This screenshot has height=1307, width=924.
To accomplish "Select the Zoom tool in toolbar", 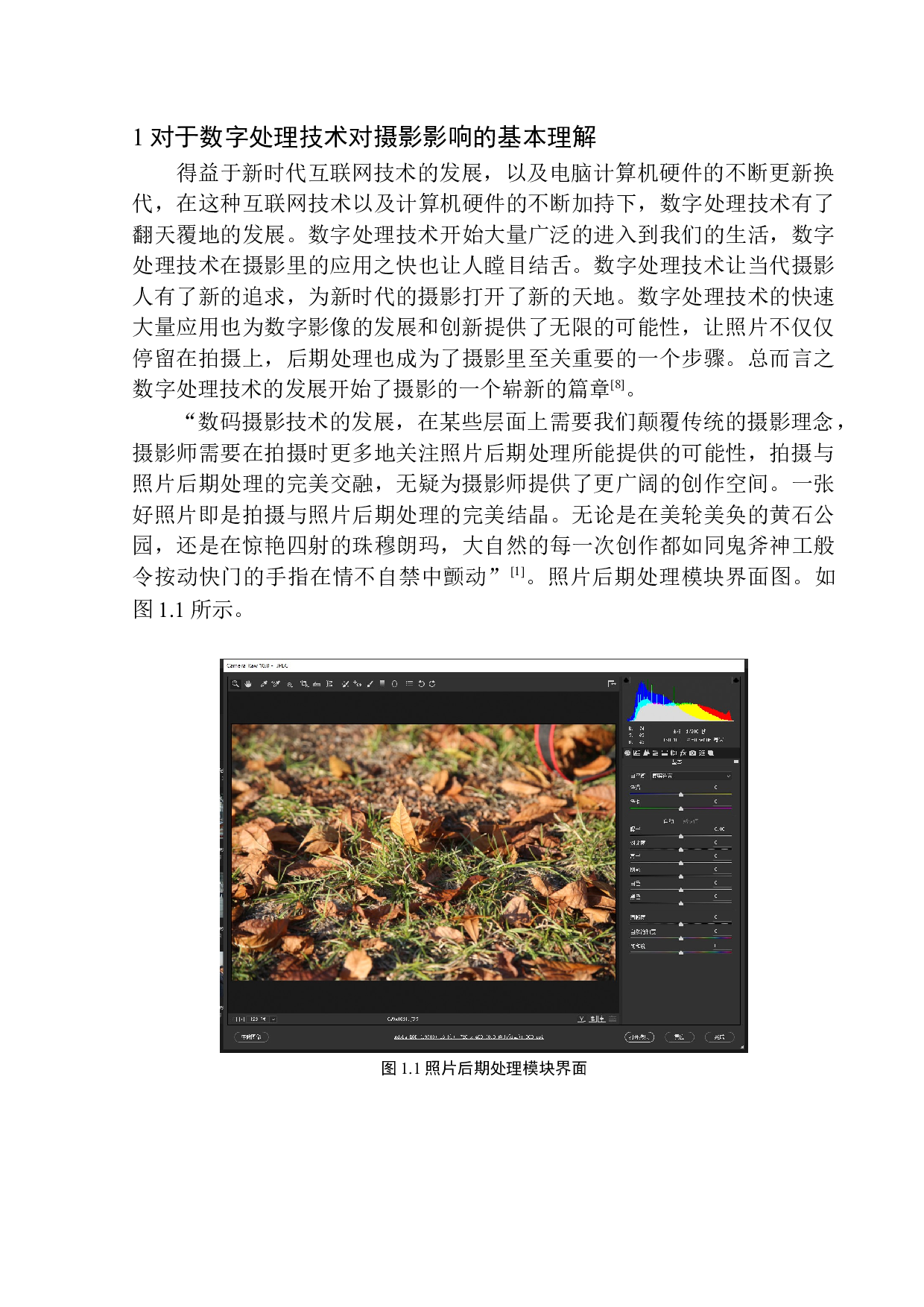I will [235, 683].
